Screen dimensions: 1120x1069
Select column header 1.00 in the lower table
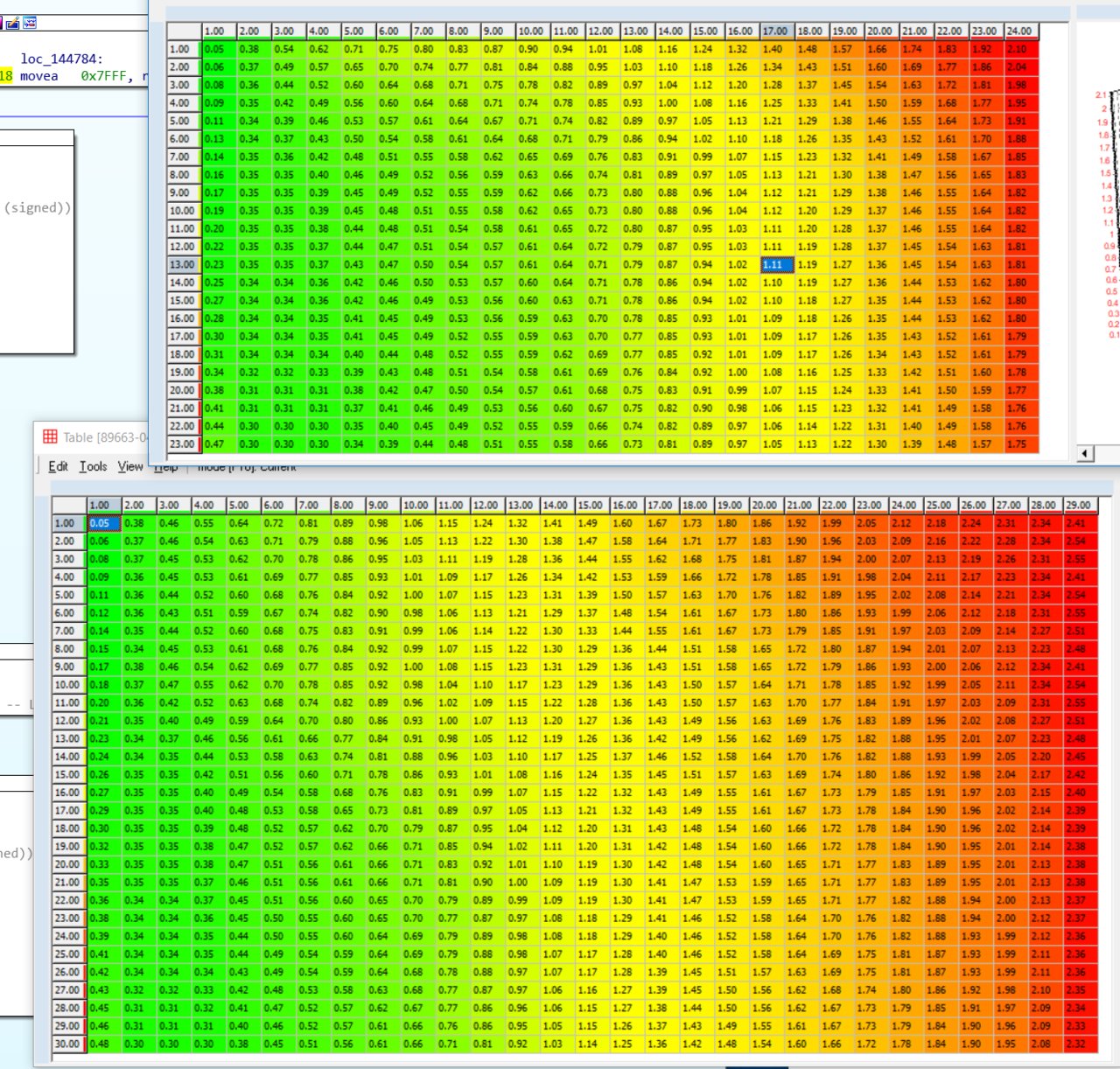pyautogui.click(x=103, y=505)
